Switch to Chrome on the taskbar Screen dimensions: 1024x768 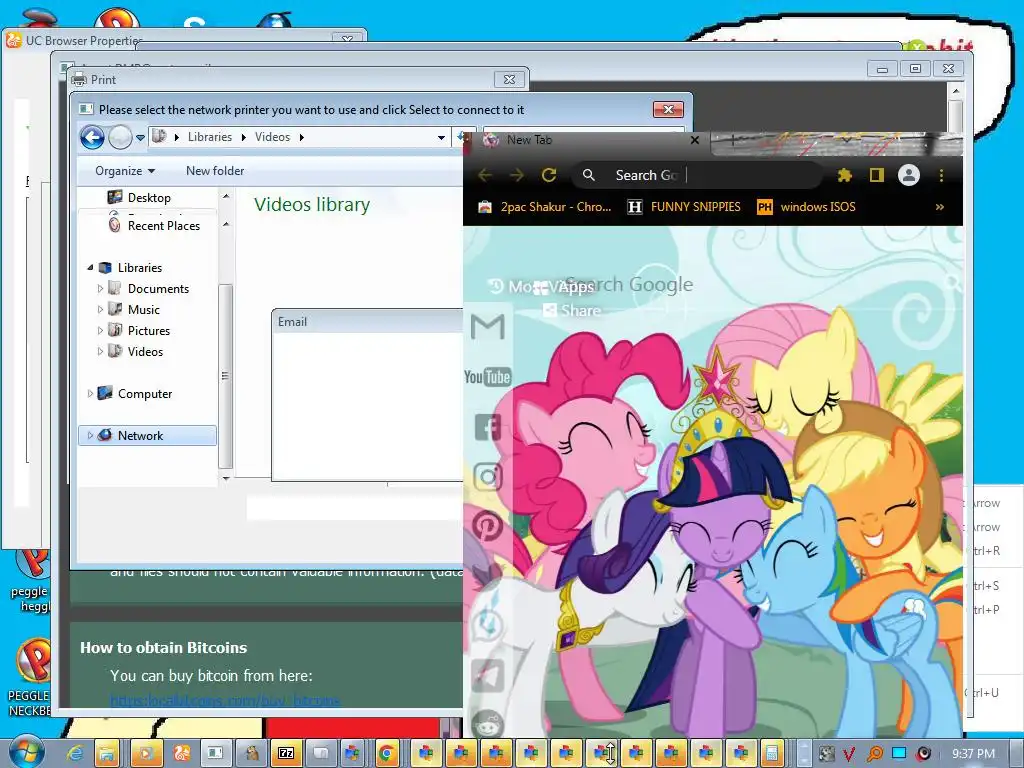tap(386, 754)
